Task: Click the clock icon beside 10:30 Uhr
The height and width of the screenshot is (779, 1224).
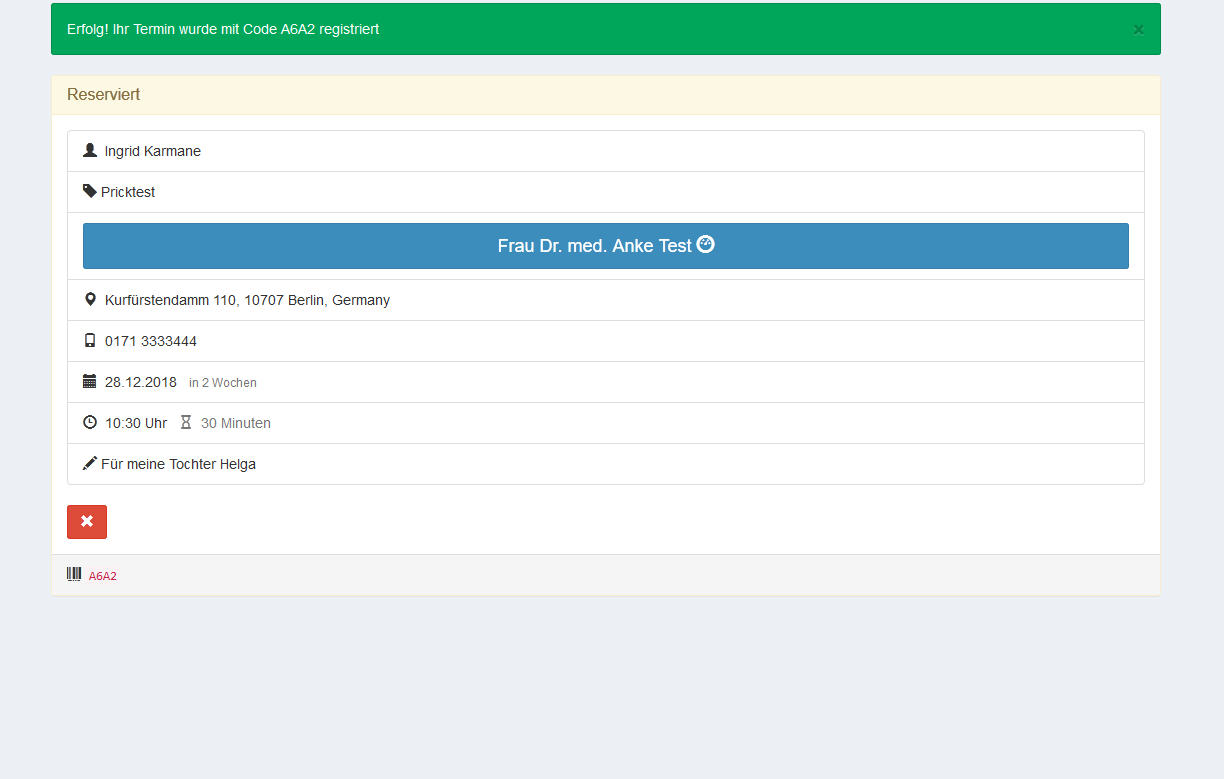Action: [x=90, y=423]
